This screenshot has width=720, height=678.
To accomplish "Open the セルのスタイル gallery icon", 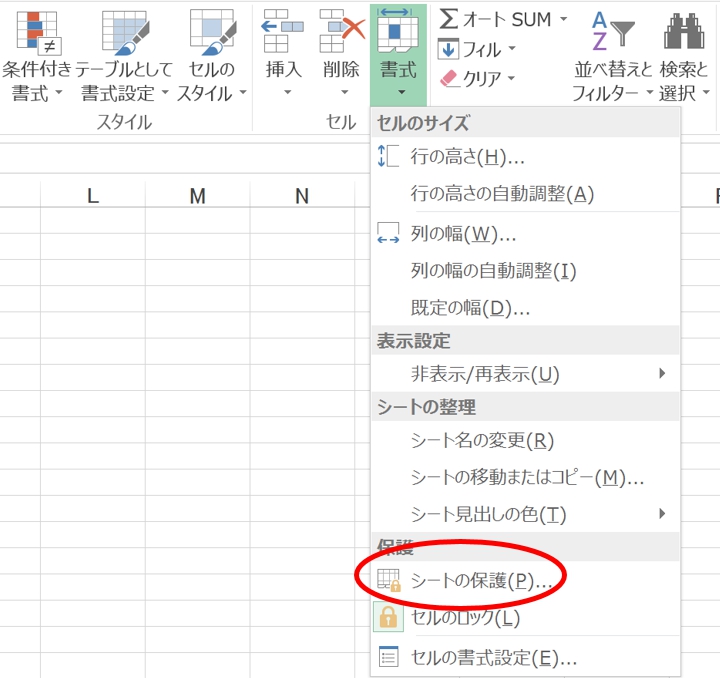I will (x=211, y=32).
